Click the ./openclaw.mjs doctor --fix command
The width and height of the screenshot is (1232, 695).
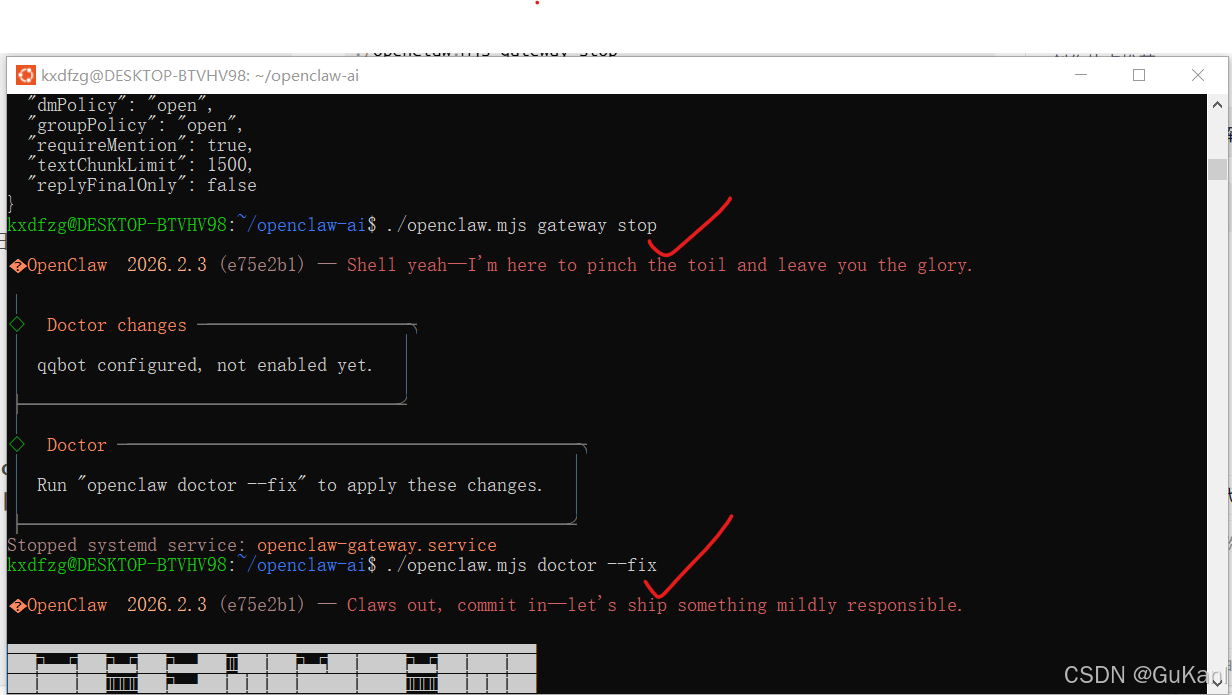tap(521, 565)
